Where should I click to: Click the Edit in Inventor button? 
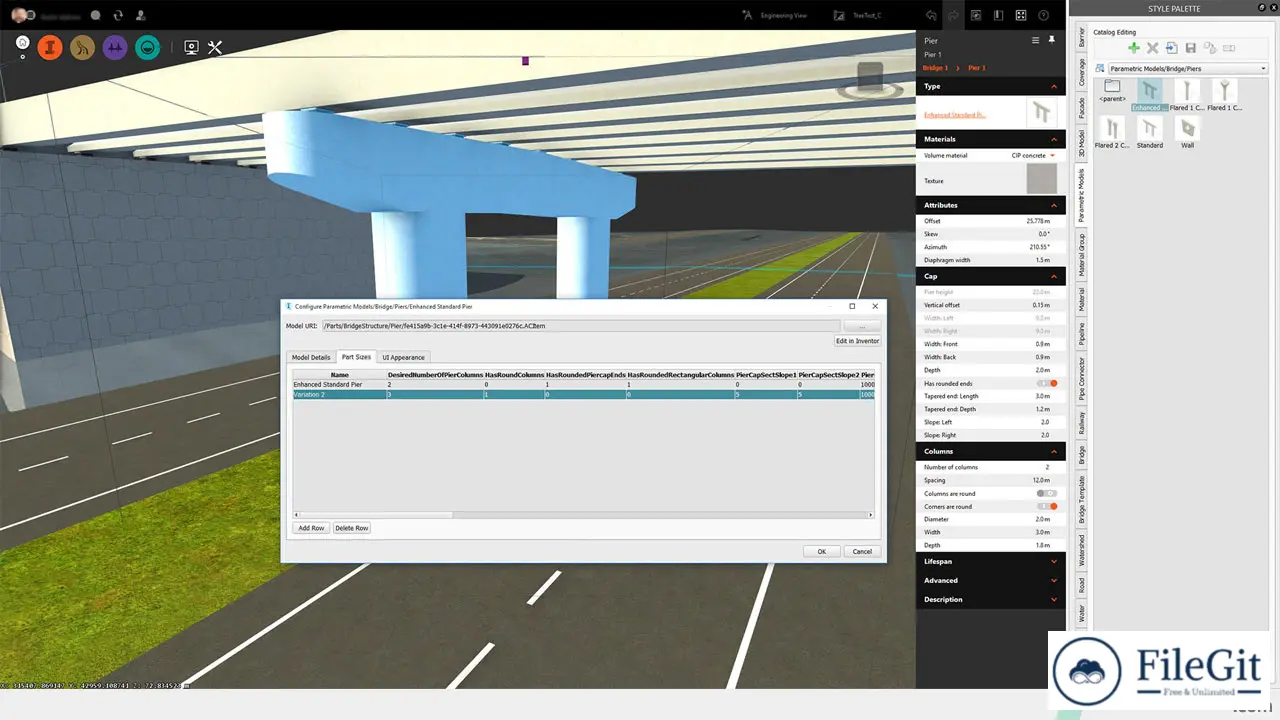857,341
